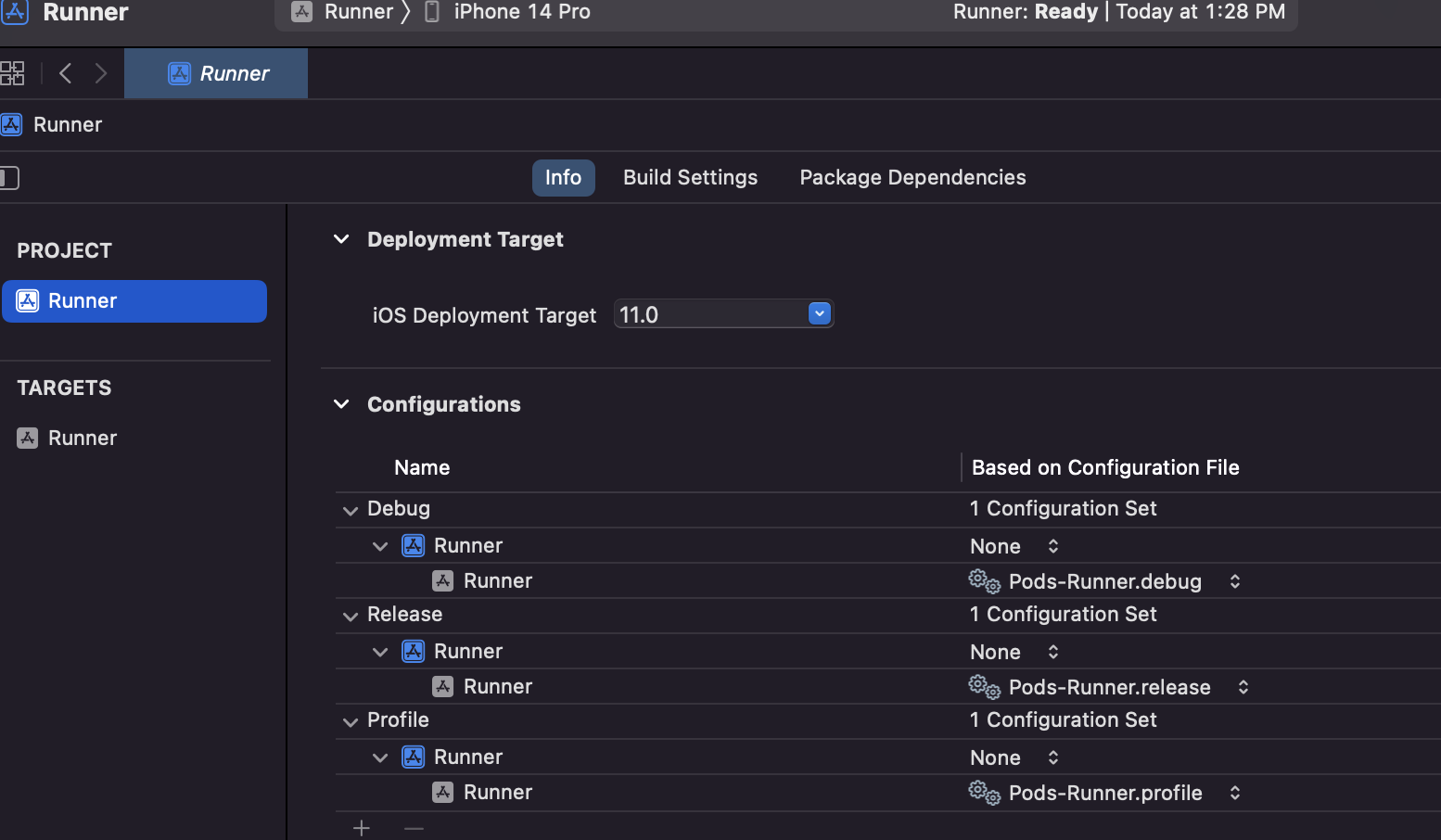Click the Runner target icon under Profile
The height and width of the screenshot is (840, 1441).
[443, 793]
